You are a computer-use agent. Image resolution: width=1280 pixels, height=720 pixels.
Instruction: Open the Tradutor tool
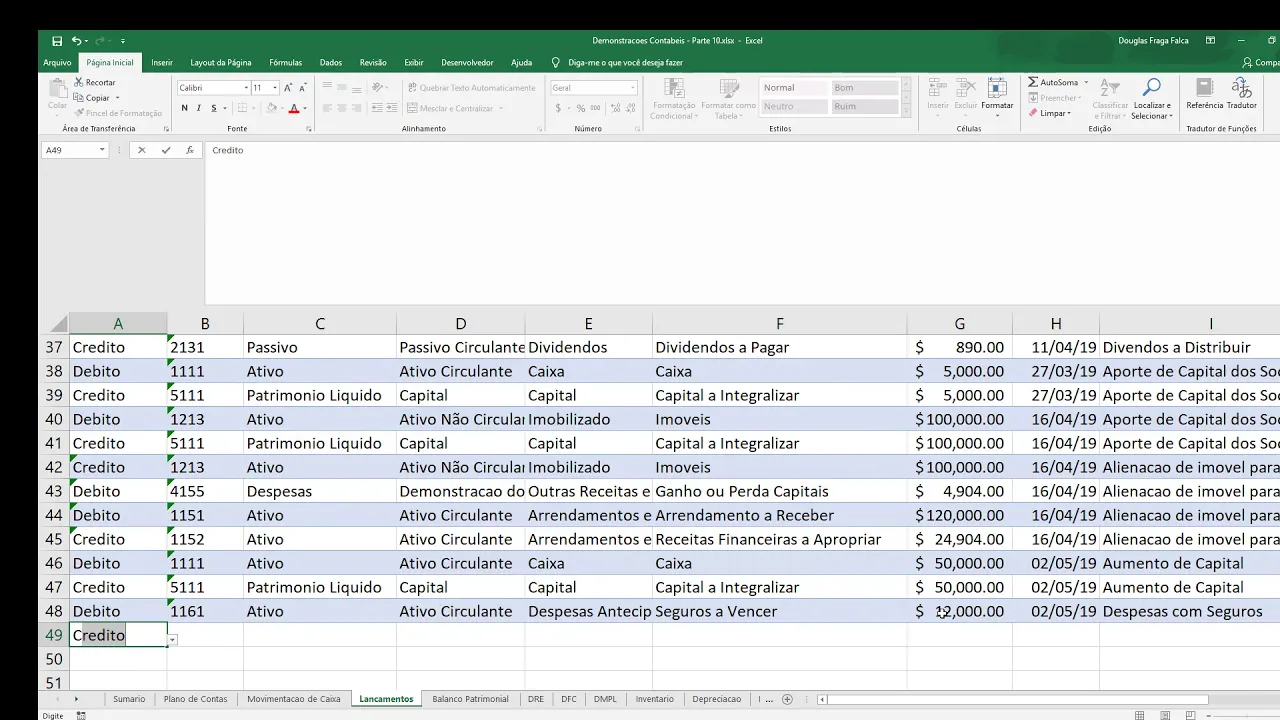[x=1242, y=95]
